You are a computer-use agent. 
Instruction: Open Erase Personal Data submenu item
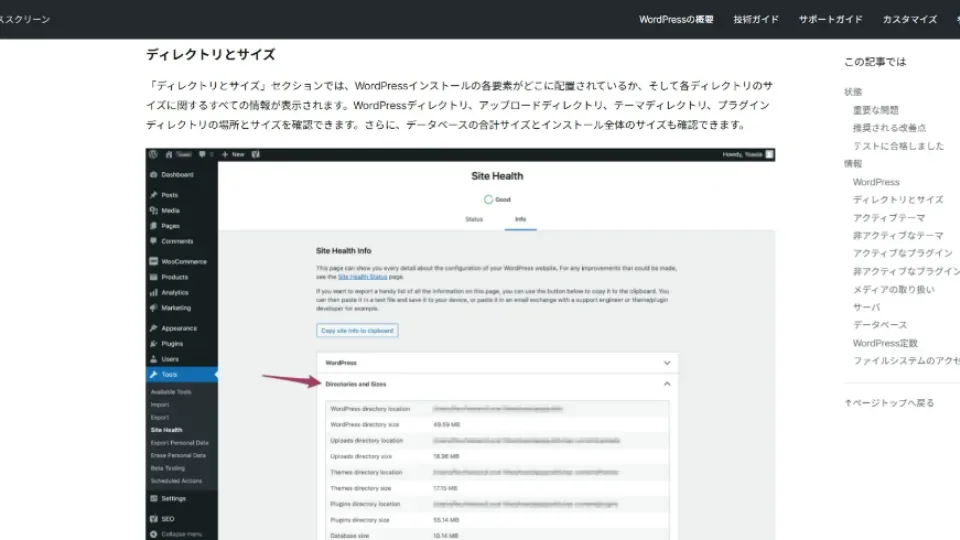[x=178, y=456]
